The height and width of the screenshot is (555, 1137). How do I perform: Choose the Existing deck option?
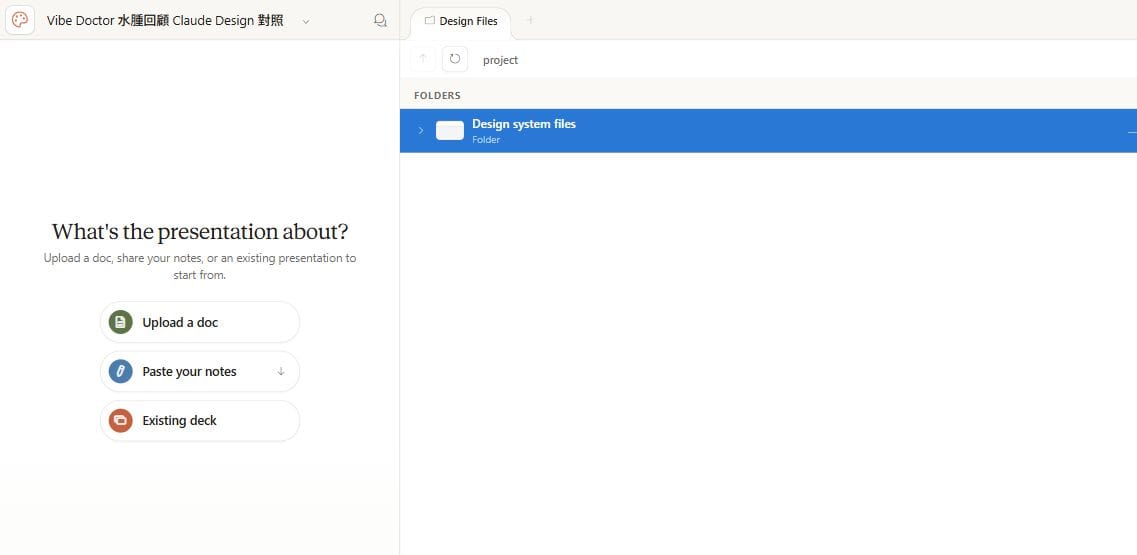[200, 421]
